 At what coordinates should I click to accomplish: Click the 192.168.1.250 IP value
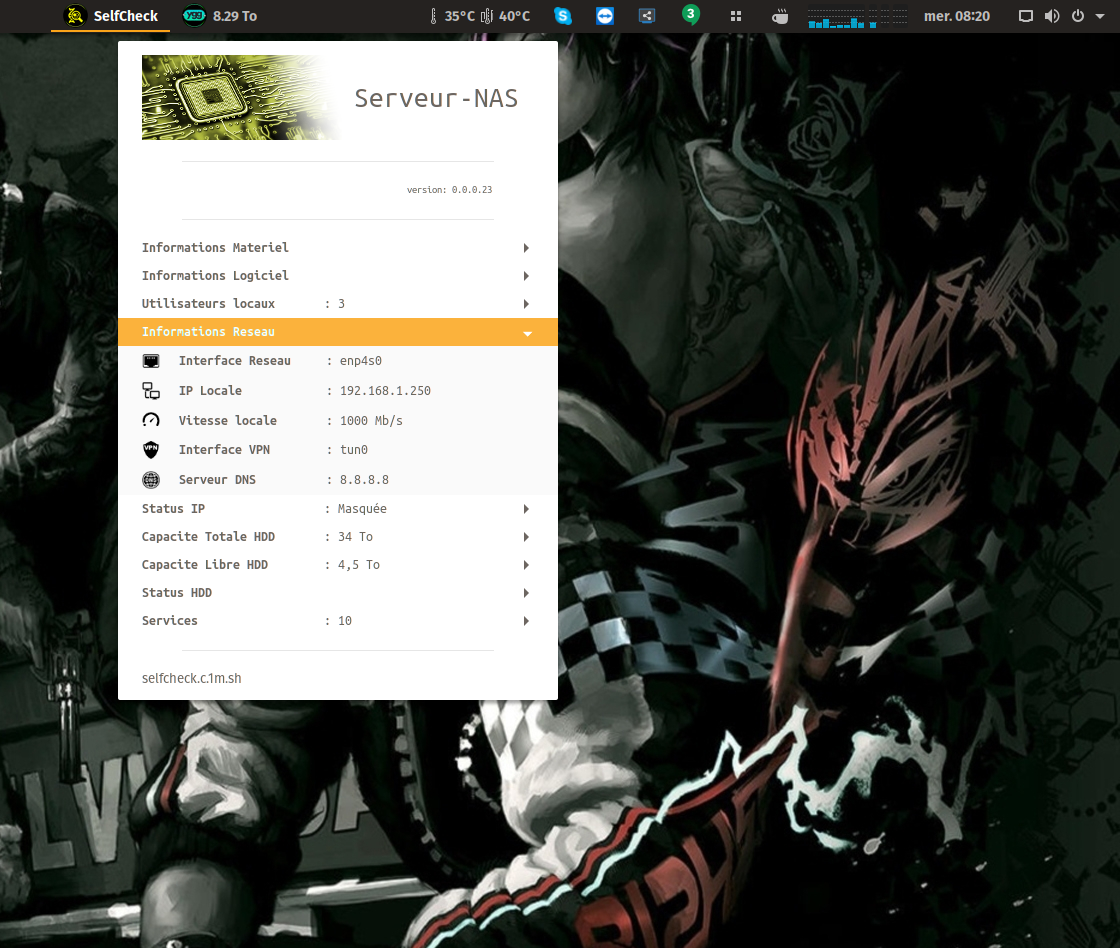pos(385,391)
